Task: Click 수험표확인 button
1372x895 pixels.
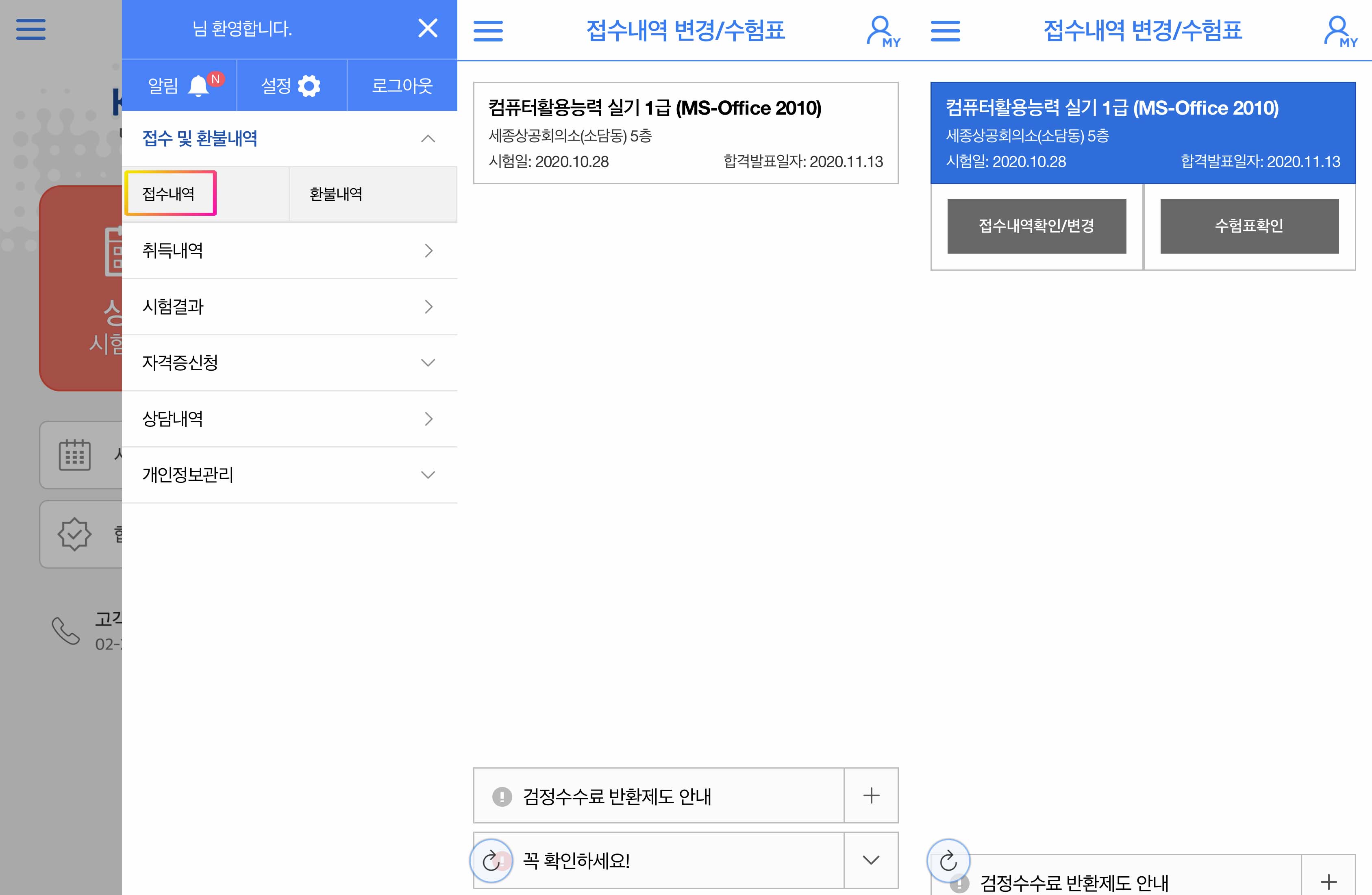Action: click(x=1249, y=226)
